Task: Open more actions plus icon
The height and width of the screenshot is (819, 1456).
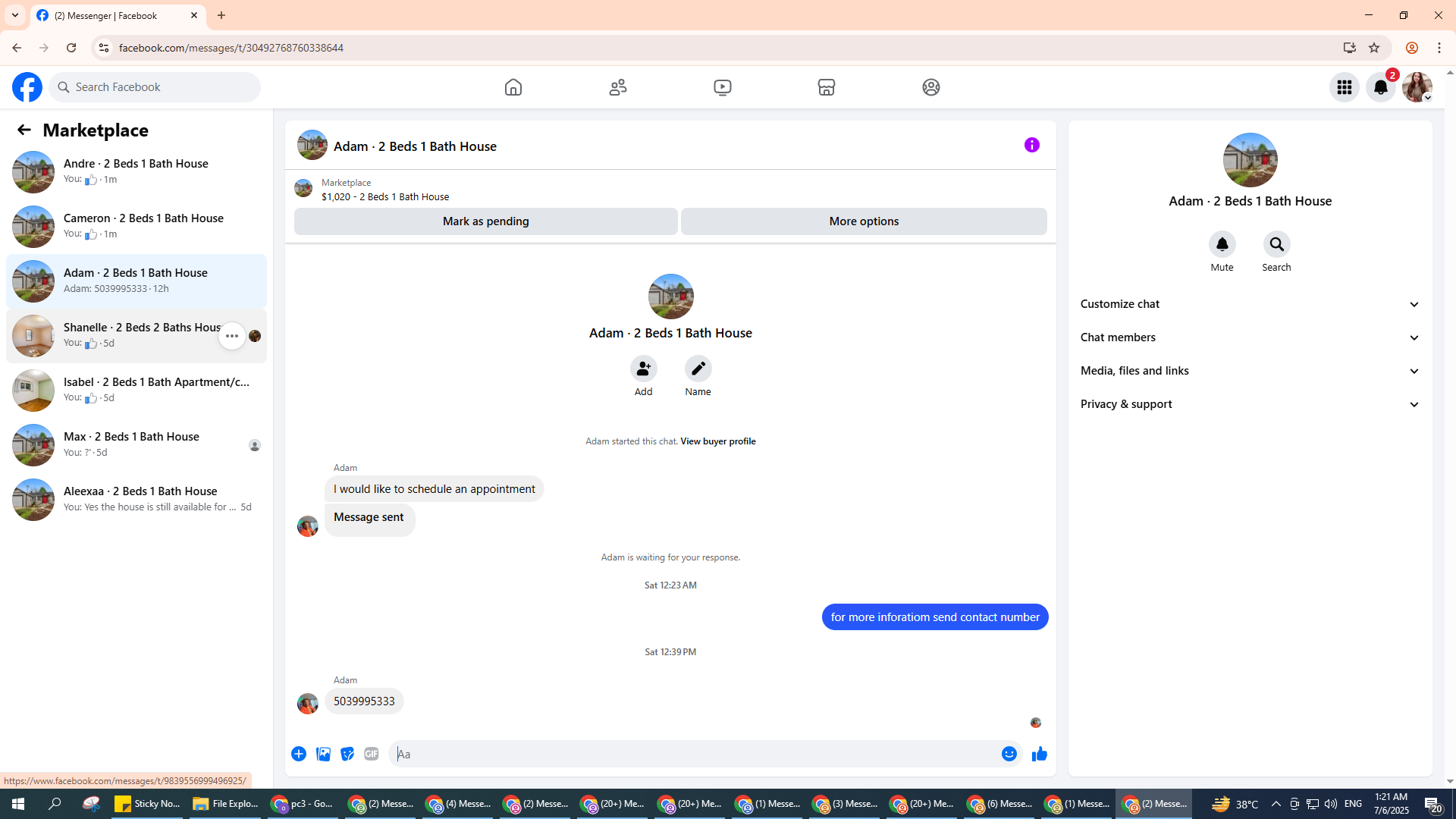Action: (299, 754)
